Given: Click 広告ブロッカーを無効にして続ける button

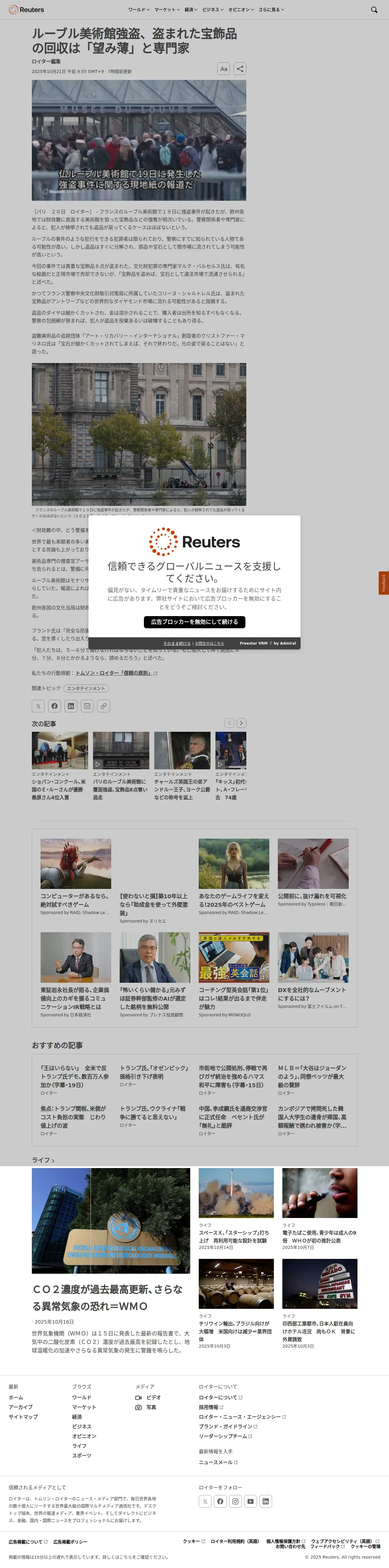Looking at the screenshot, I should tap(194, 622).
